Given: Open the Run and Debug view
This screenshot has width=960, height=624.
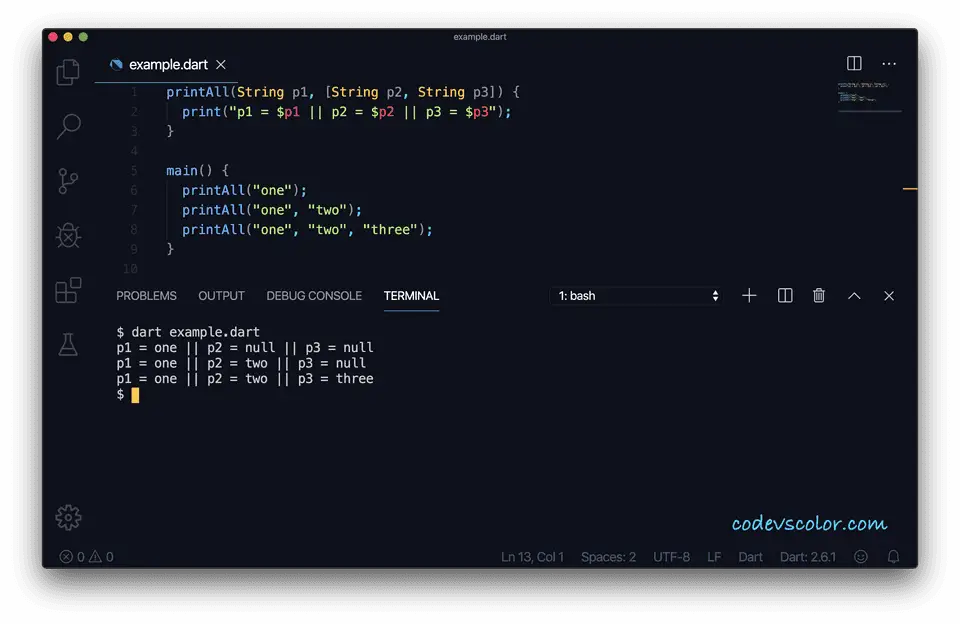Looking at the screenshot, I should pos(68,236).
